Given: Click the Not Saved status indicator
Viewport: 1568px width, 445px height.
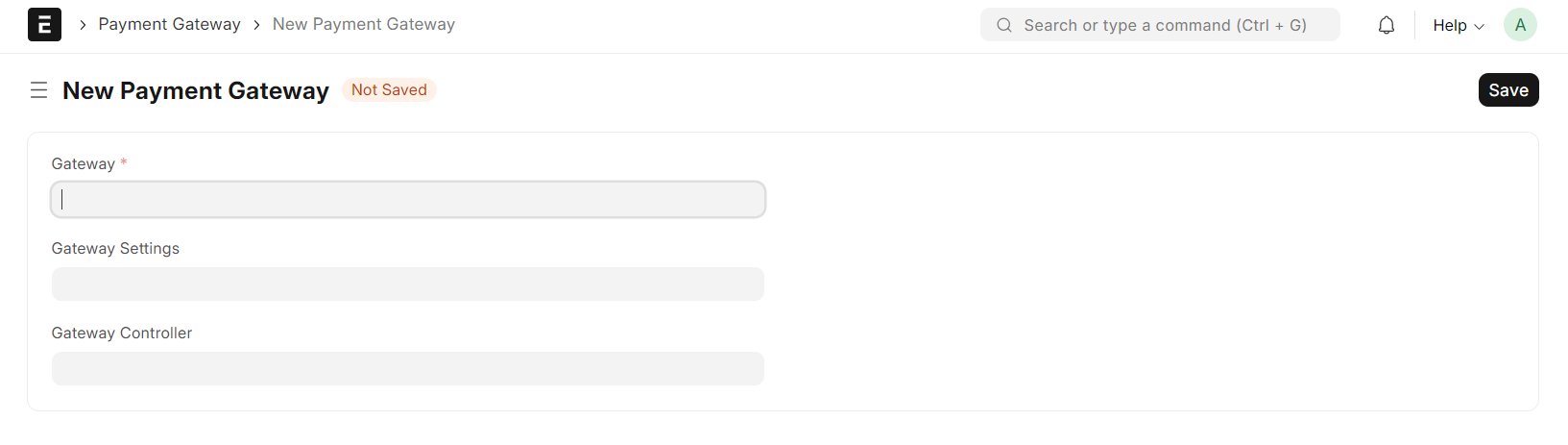Looking at the screenshot, I should coord(389,89).
